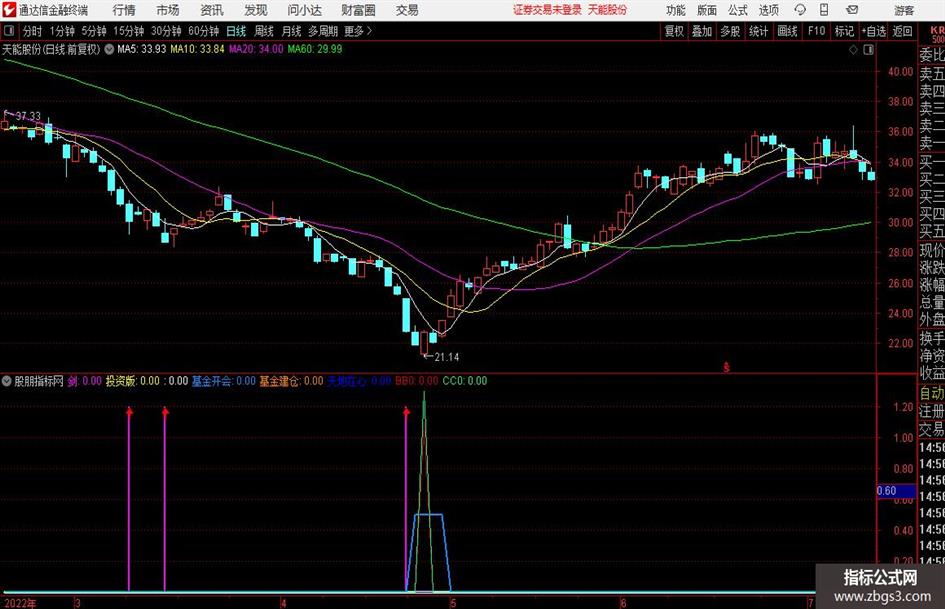Click 天能股份 red title text
945x609 pixels.
coord(607,10)
